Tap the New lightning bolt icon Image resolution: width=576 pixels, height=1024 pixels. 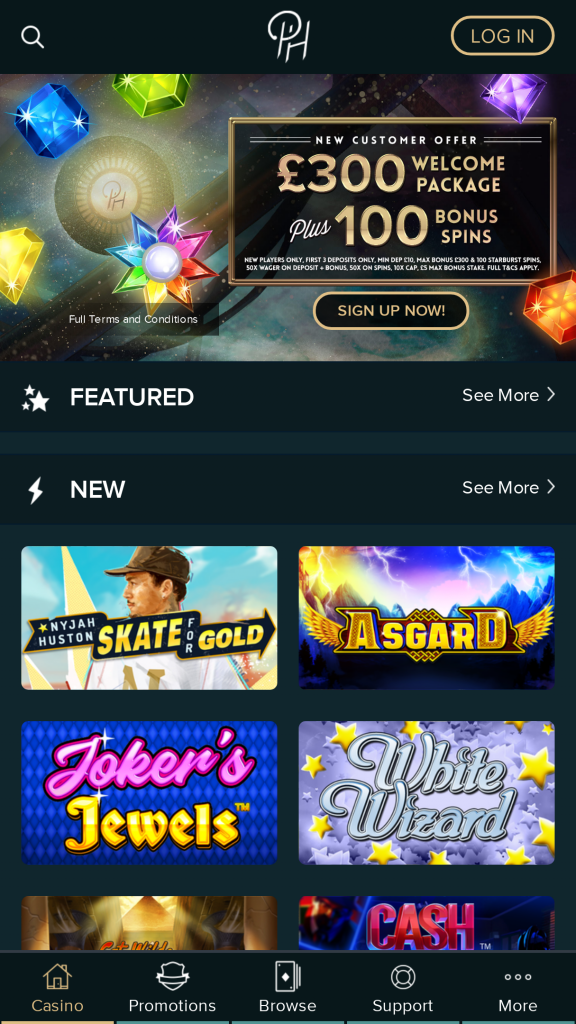pyautogui.click(x=35, y=490)
